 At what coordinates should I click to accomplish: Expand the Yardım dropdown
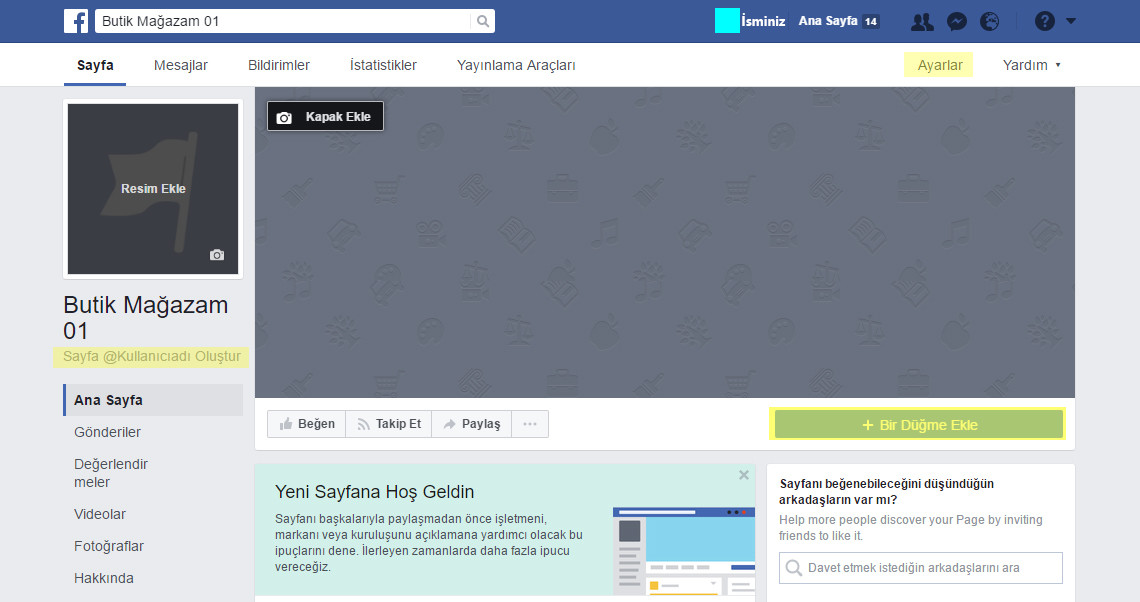[x=1031, y=65]
